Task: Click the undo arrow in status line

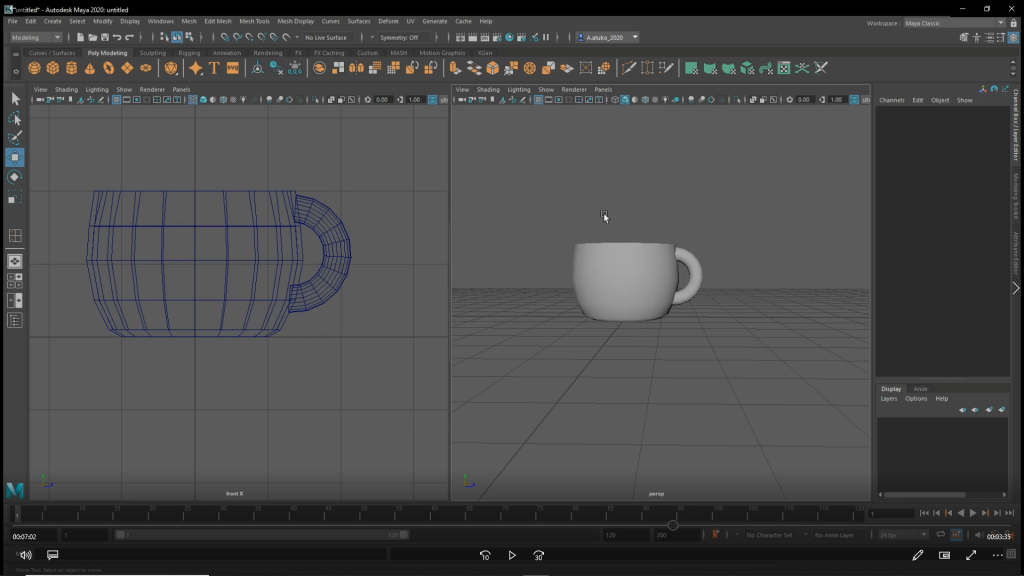Action: [x=117, y=37]
